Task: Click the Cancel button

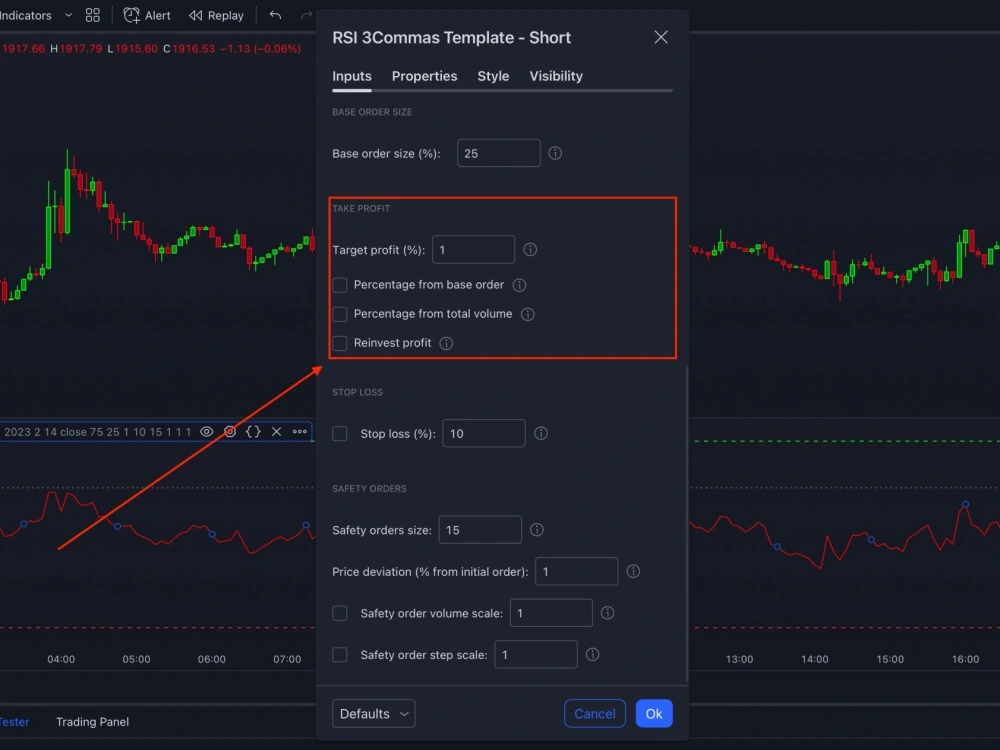Action: (594, 714)
